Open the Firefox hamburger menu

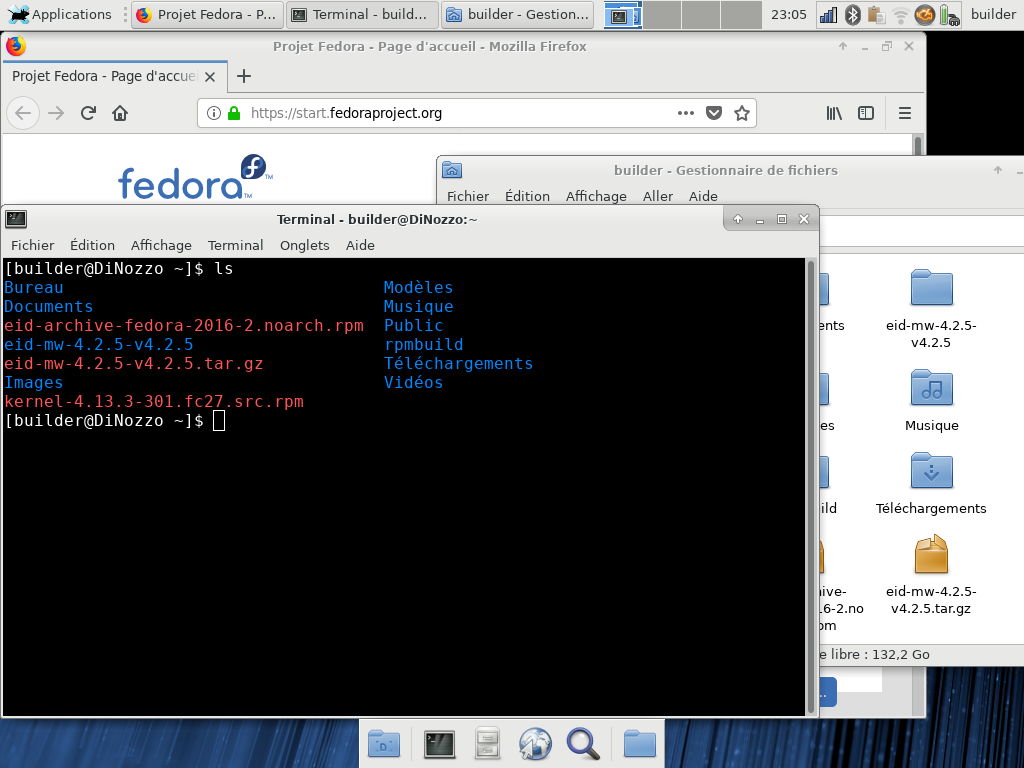(x=904, y=113)
